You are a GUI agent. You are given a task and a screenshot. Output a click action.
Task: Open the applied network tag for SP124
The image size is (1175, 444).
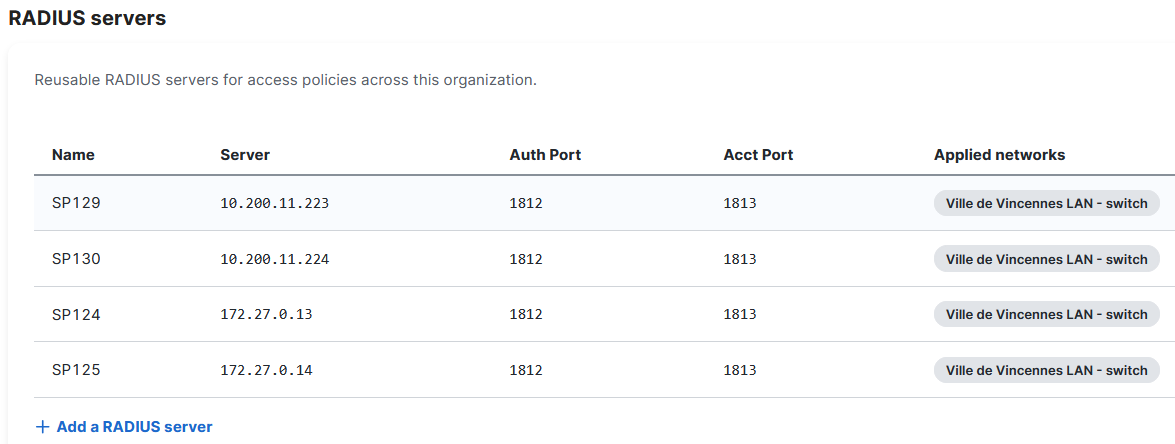[x=1046, y=314]
